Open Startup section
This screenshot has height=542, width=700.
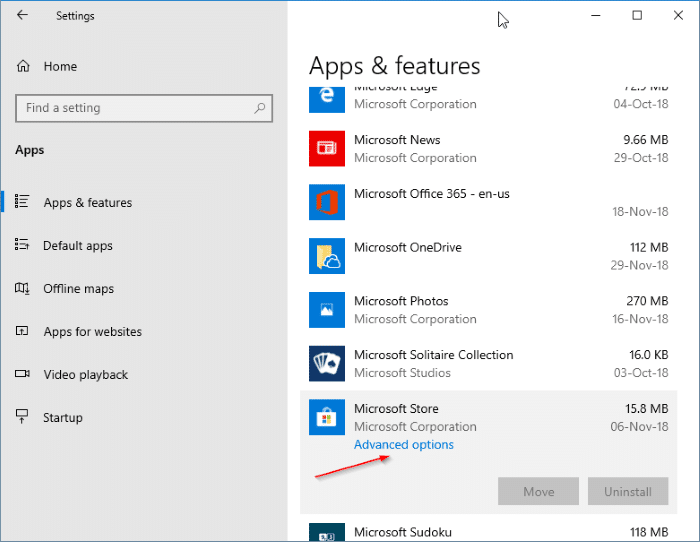tap(62, 418)
